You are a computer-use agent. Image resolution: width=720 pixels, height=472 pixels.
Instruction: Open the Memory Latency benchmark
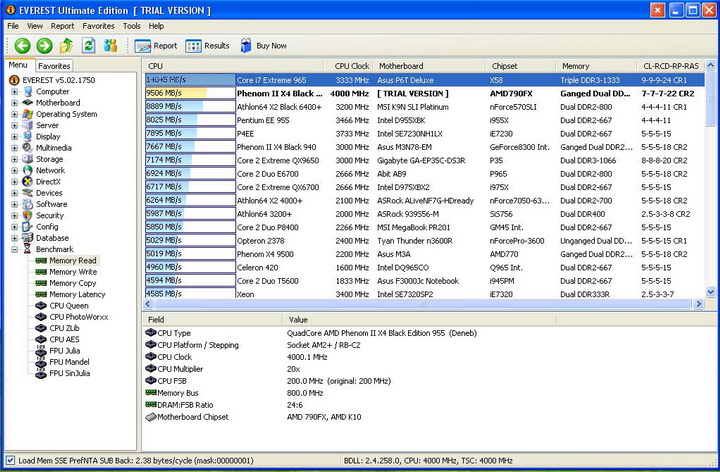click(x=77, y=294)
